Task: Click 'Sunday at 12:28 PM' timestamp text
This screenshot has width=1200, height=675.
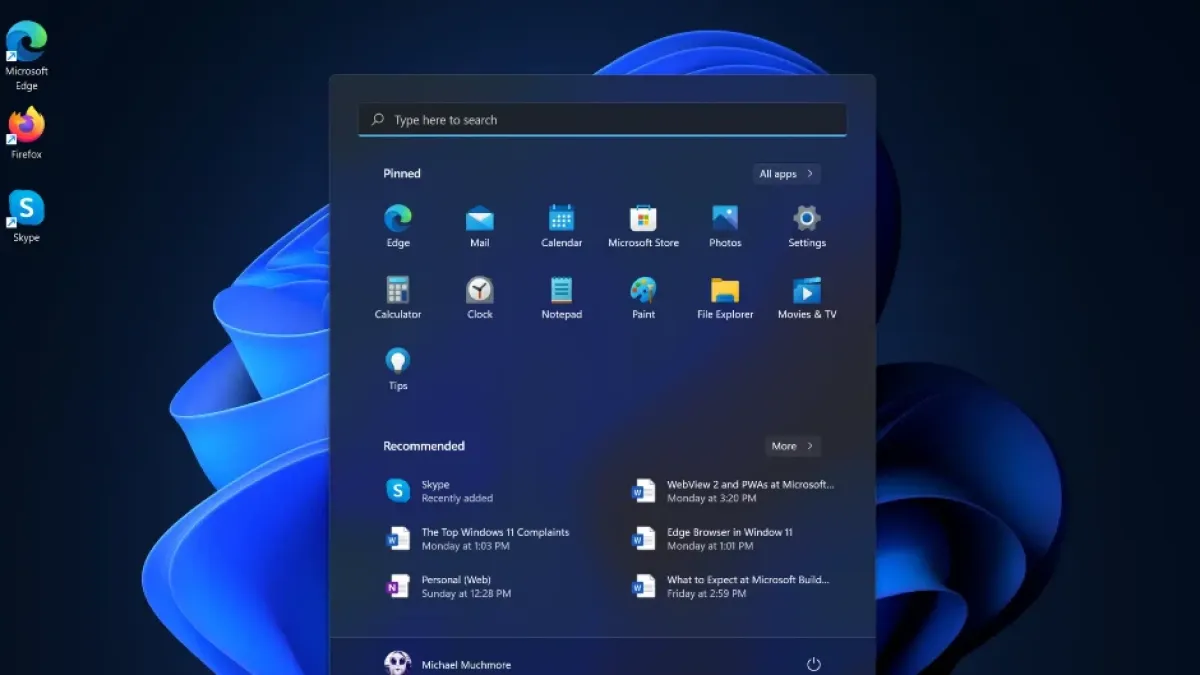Action: tap(466, 593)
